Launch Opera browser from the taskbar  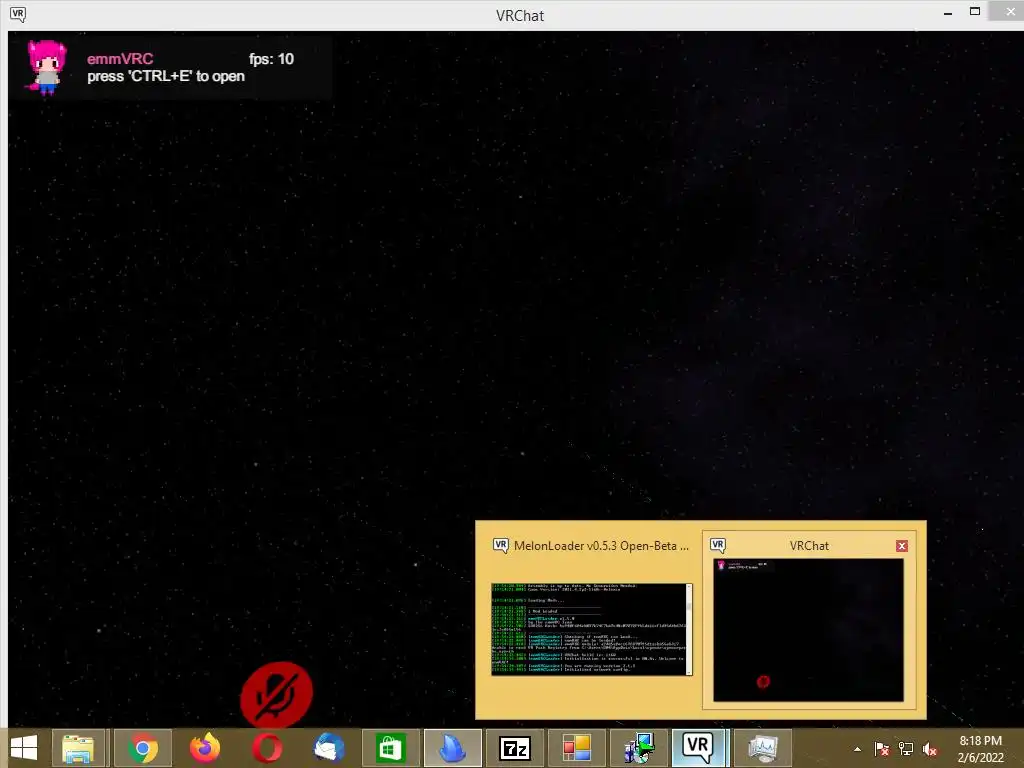(267, 748)
